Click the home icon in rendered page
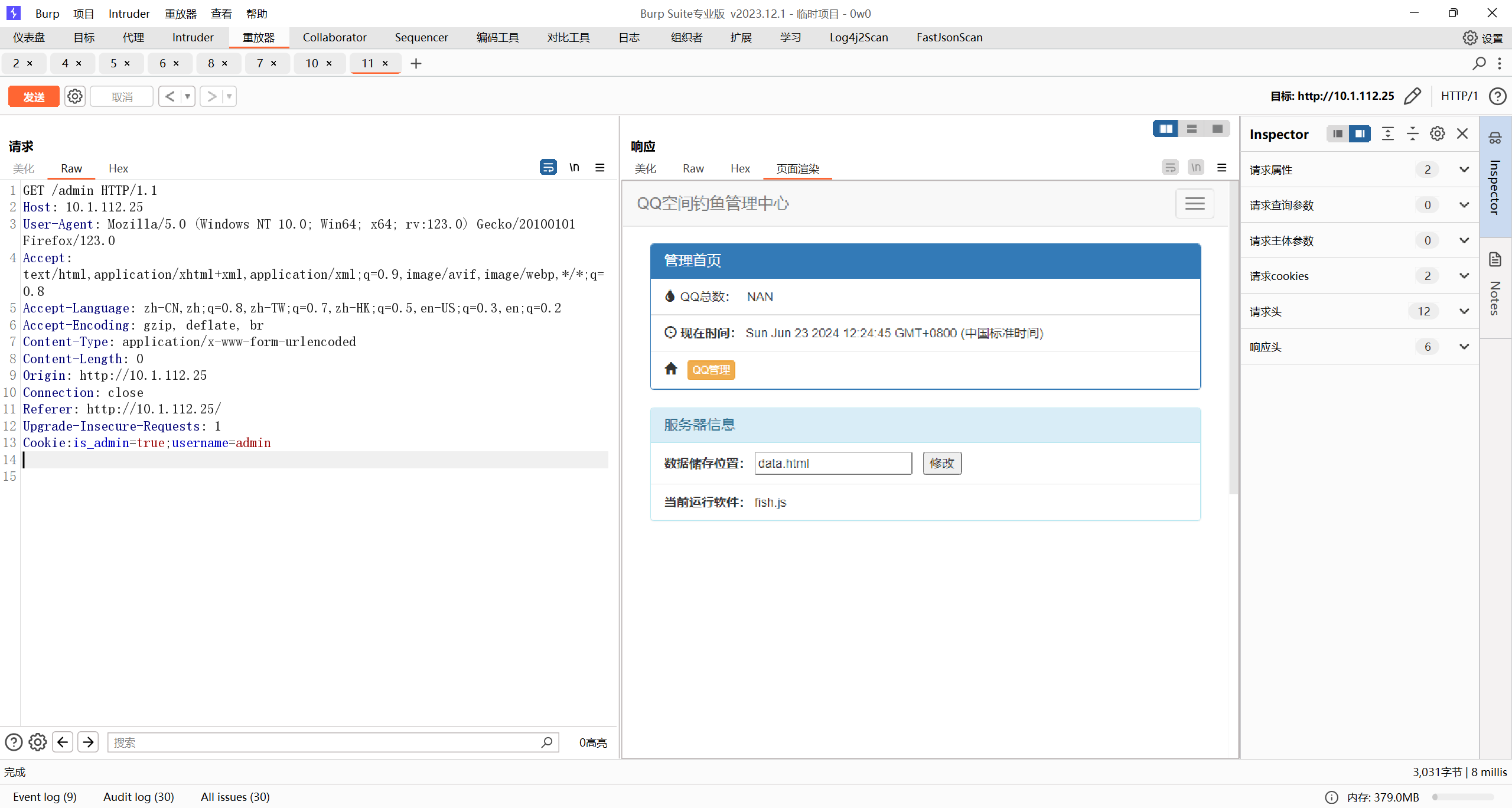 click(671, 369)
